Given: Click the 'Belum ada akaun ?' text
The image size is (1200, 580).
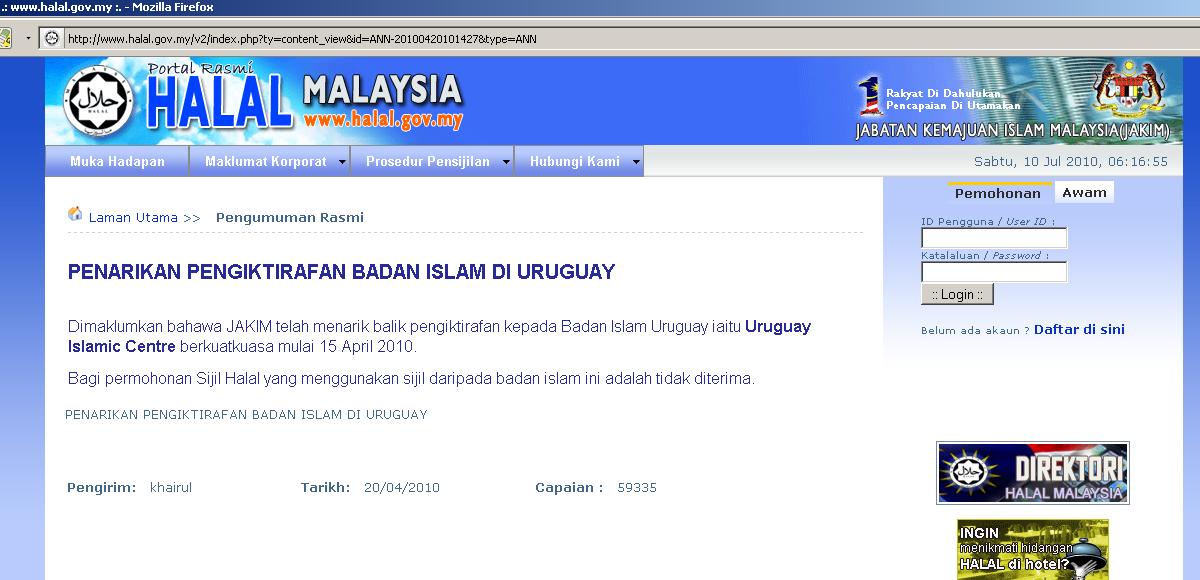Looking at the screenshot, I should point(975,331).
